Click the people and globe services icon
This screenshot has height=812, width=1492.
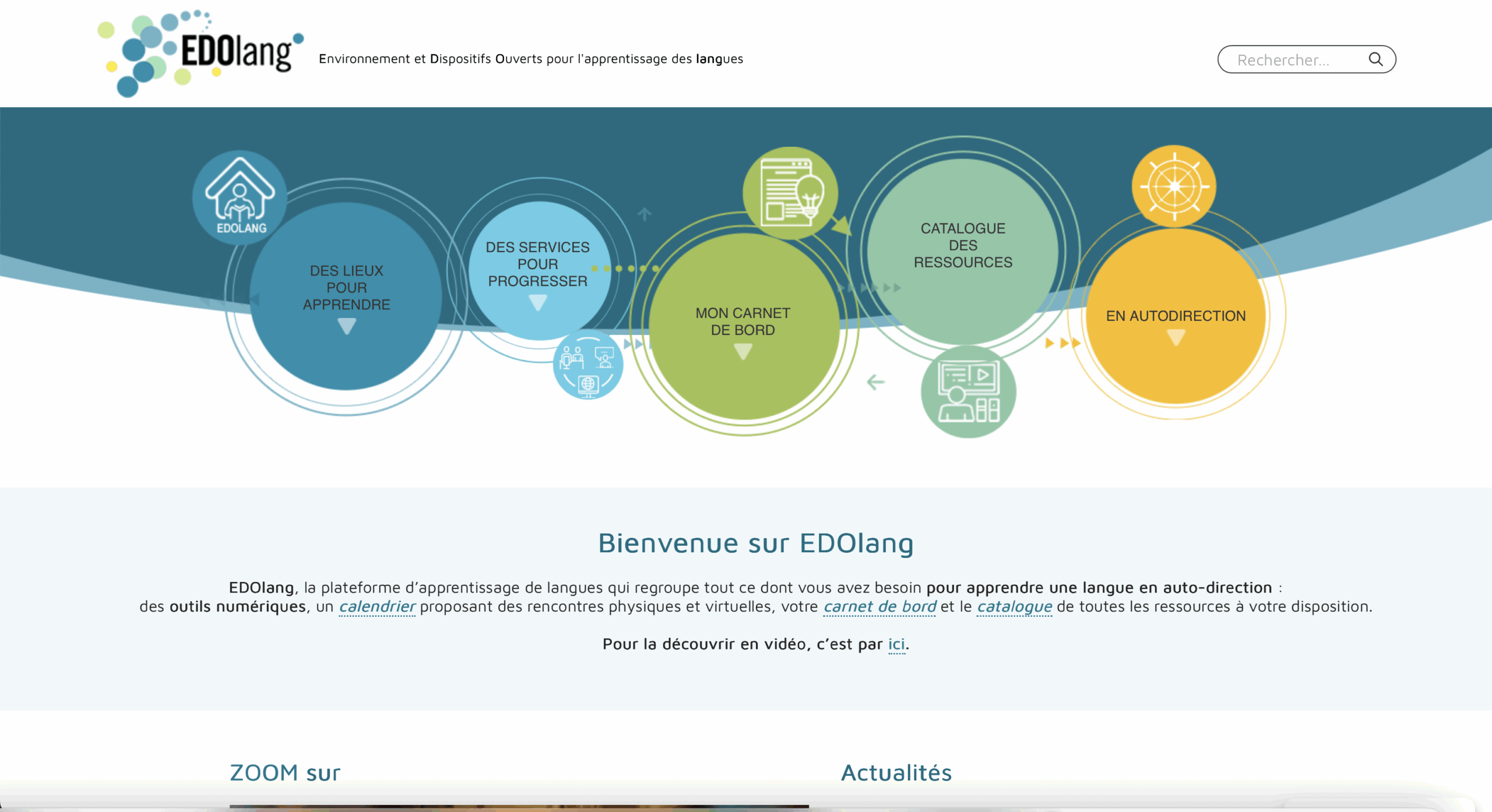pyautogui.click(x=587, y=365)
